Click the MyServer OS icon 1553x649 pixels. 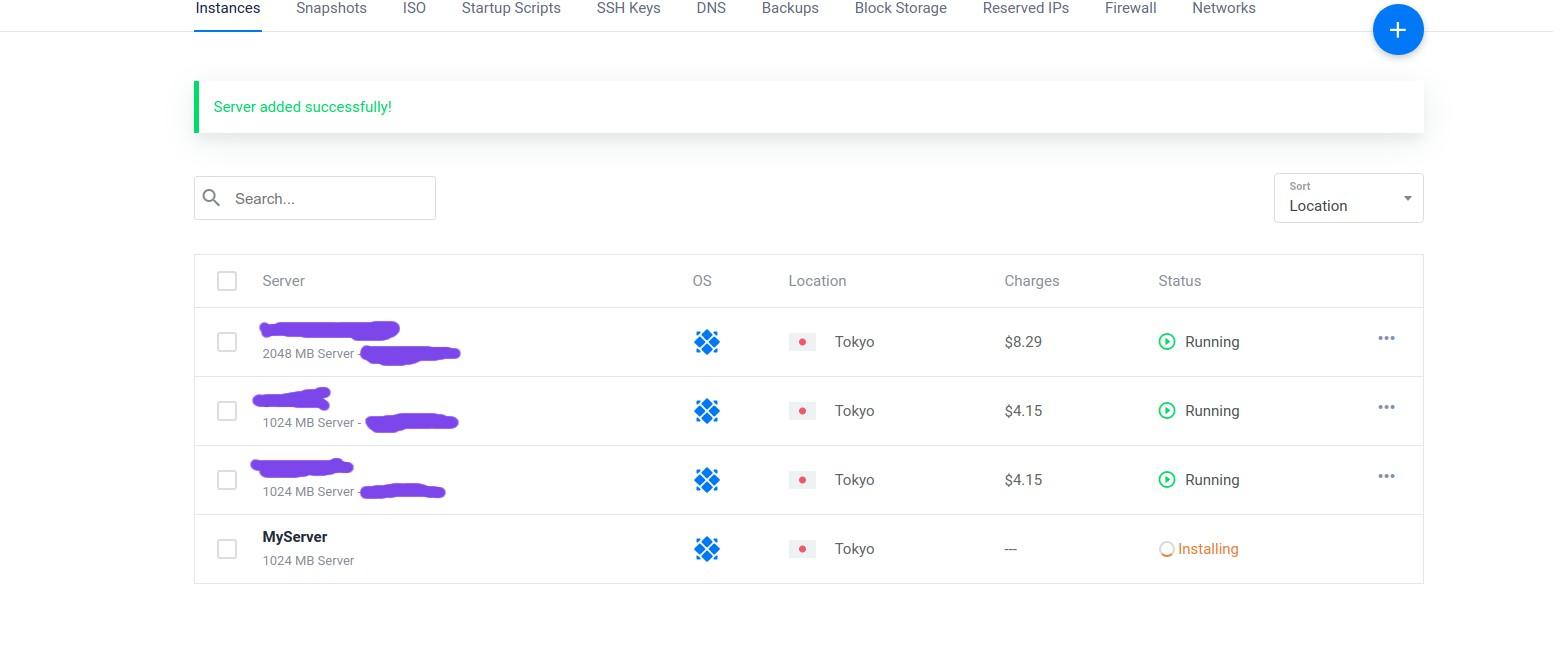tap(707, 549)
